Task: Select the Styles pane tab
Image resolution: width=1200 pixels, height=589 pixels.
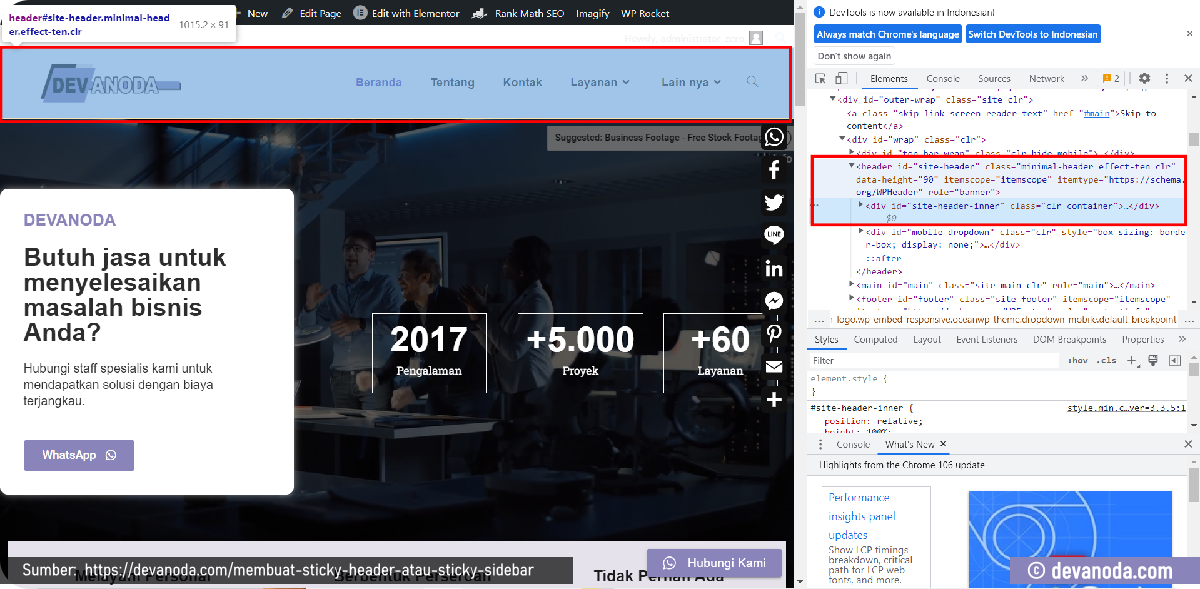Action: click(x=827, y=340)
